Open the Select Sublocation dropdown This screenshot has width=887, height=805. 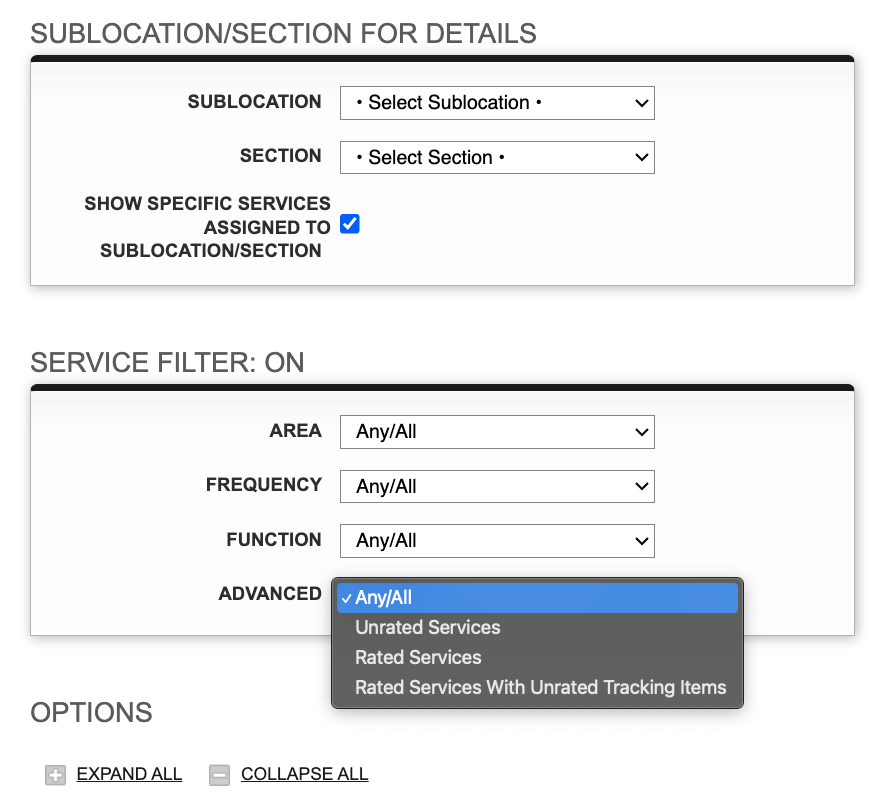pos(497,103)
